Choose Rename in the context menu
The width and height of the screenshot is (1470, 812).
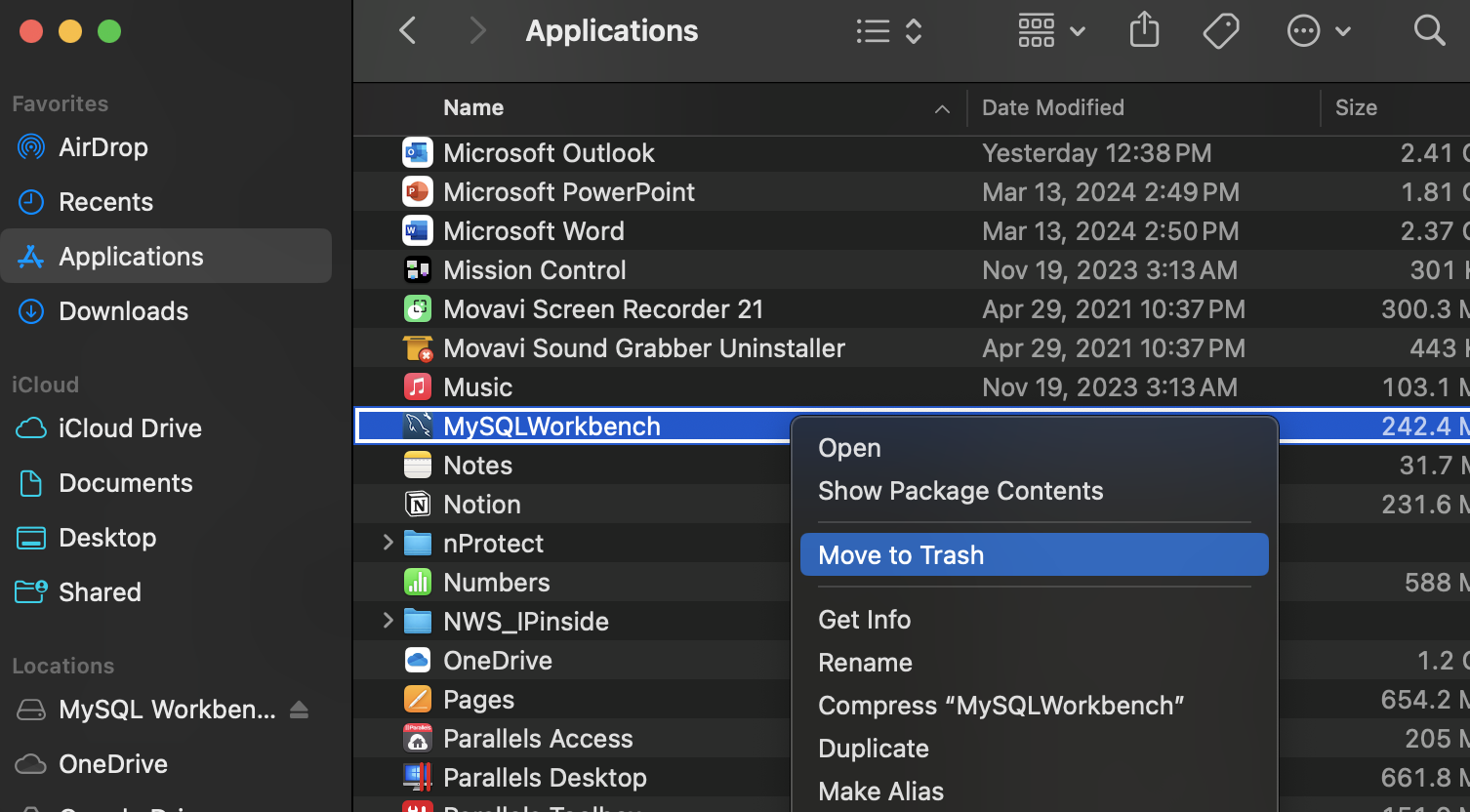click(1035, 663)
